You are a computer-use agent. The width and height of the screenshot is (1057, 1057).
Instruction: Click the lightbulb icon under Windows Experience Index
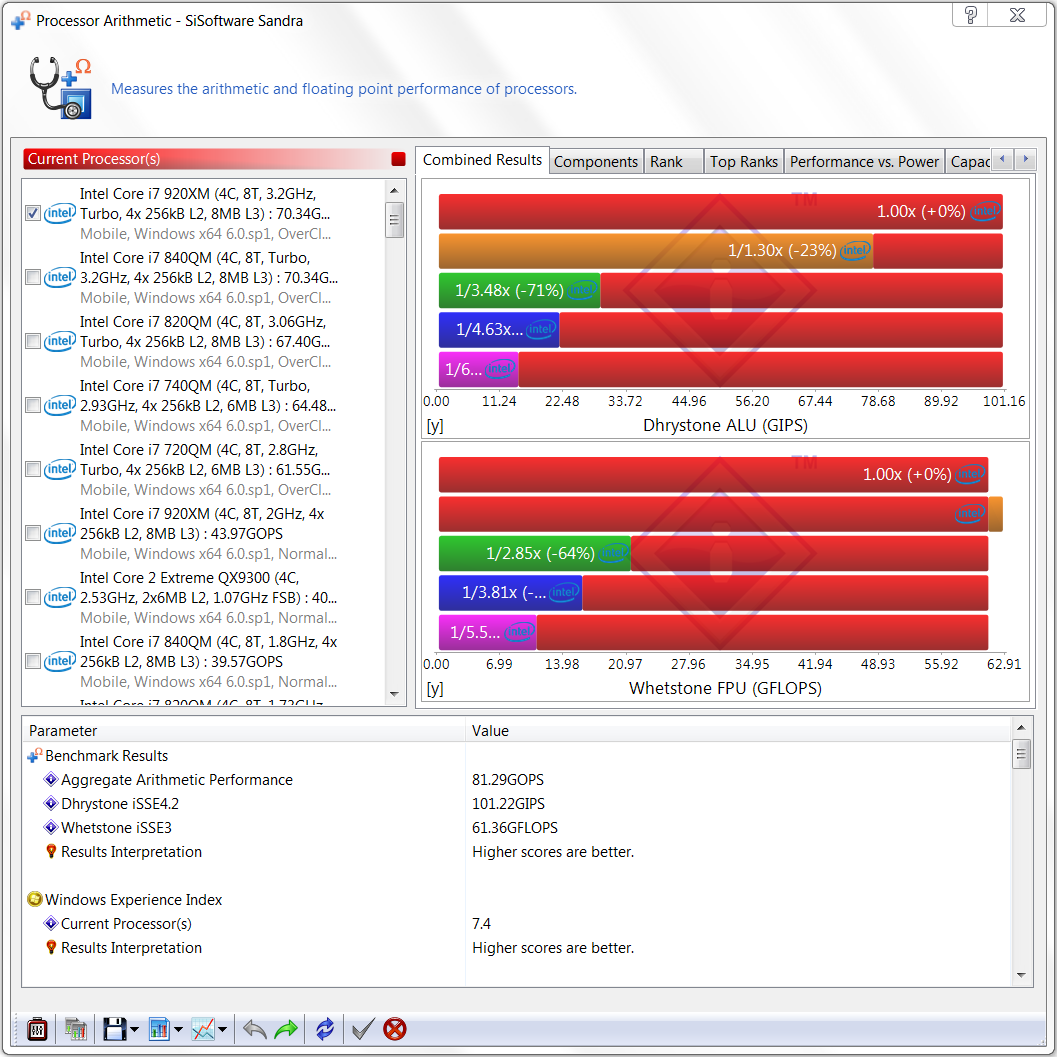coord(51,947)
